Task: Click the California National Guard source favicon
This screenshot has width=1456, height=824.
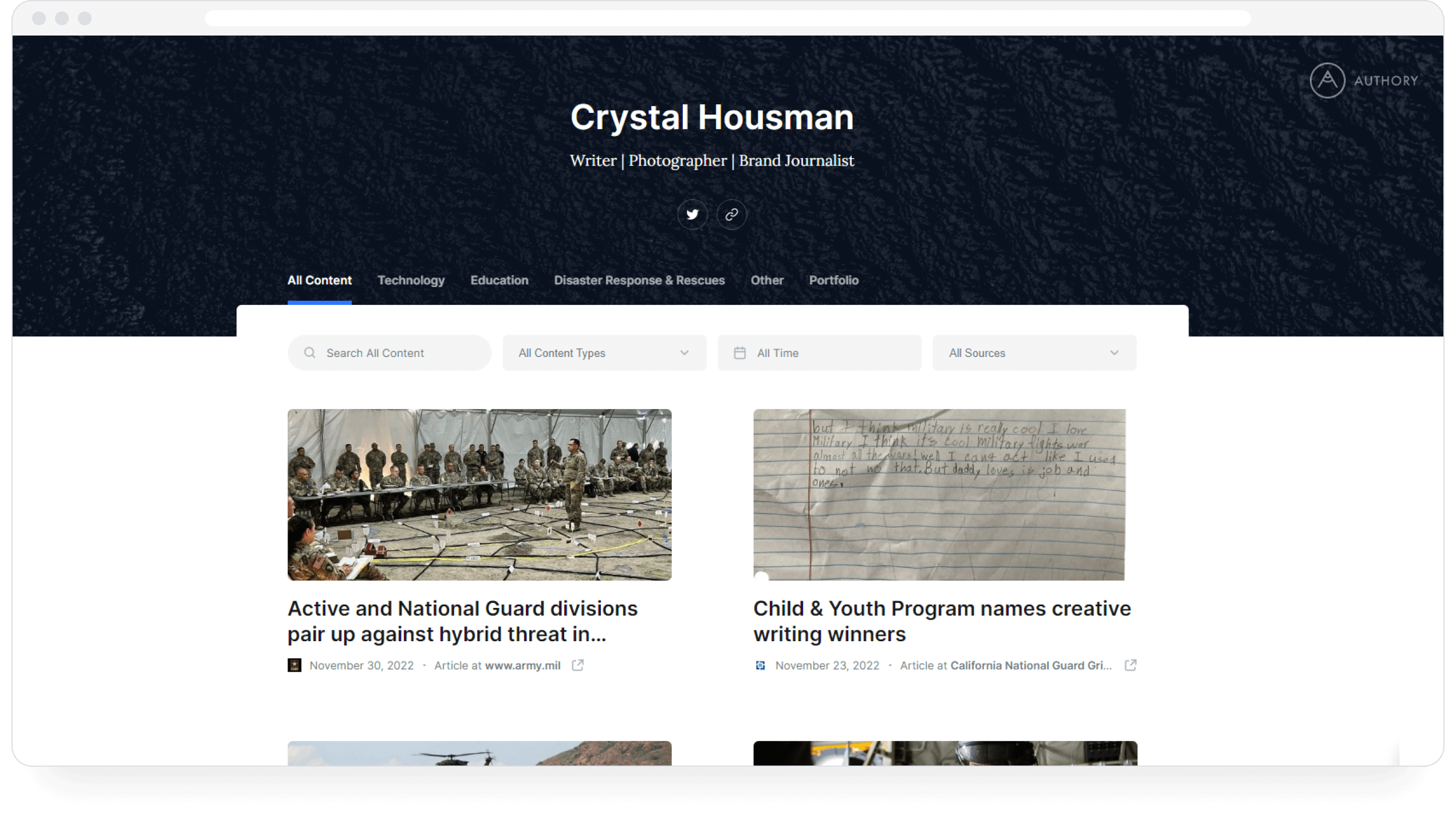Action: pyautogui.click(x=760, y=665)
